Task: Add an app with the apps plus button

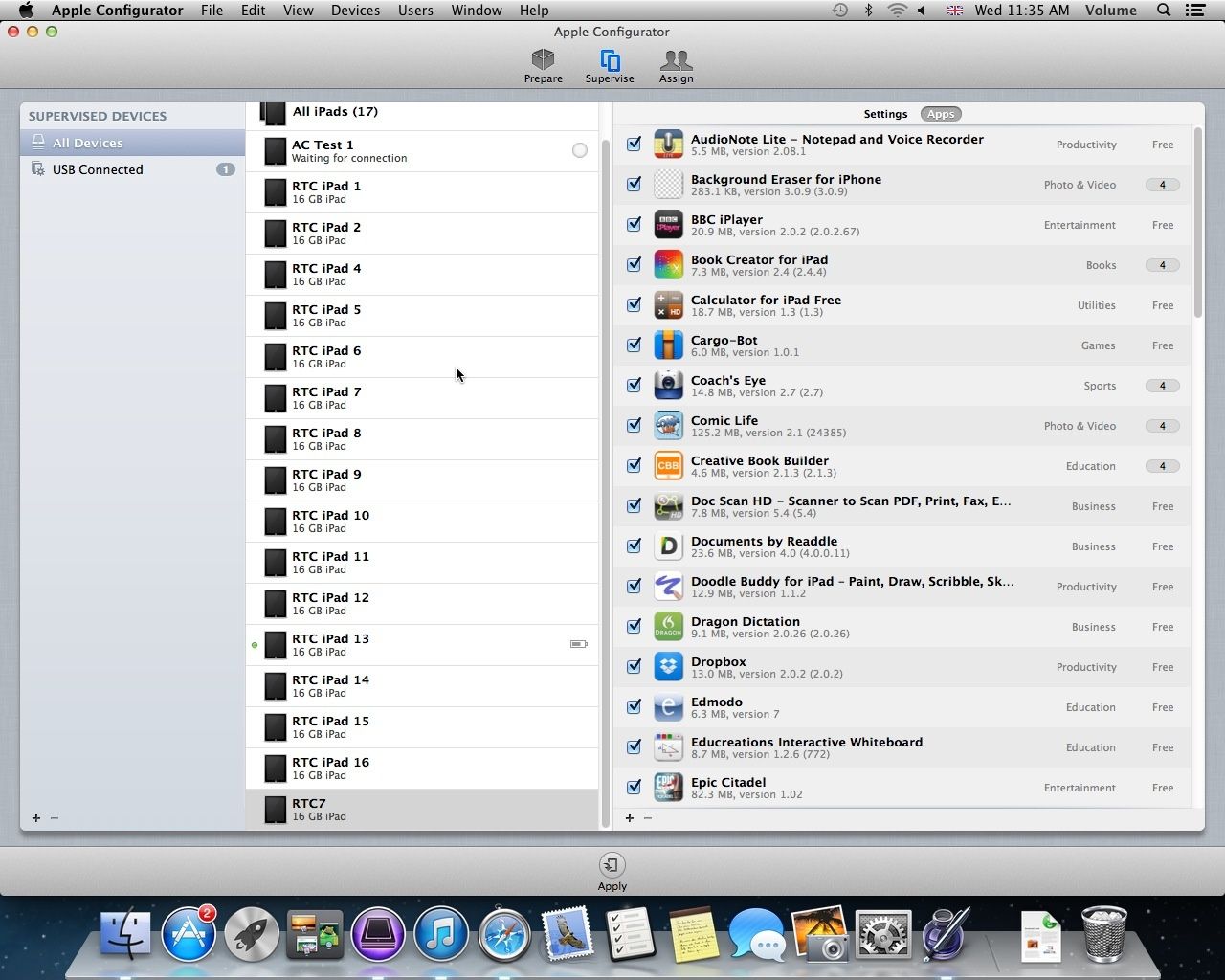Action: click(630, 817)
